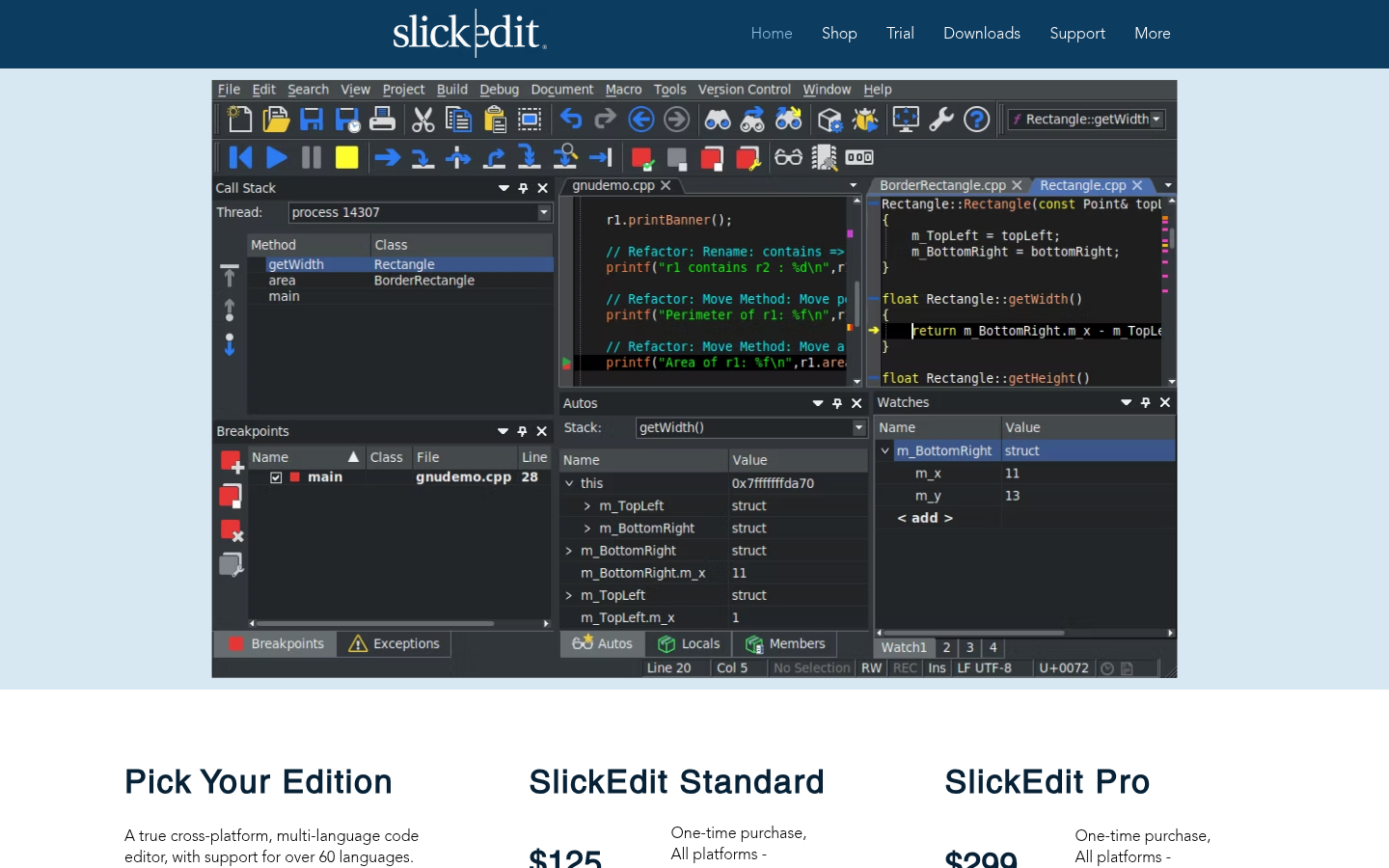Toggle the pin on Call Stack panel
Viewport: 1389px width, 868px height.
coord(523,188)
